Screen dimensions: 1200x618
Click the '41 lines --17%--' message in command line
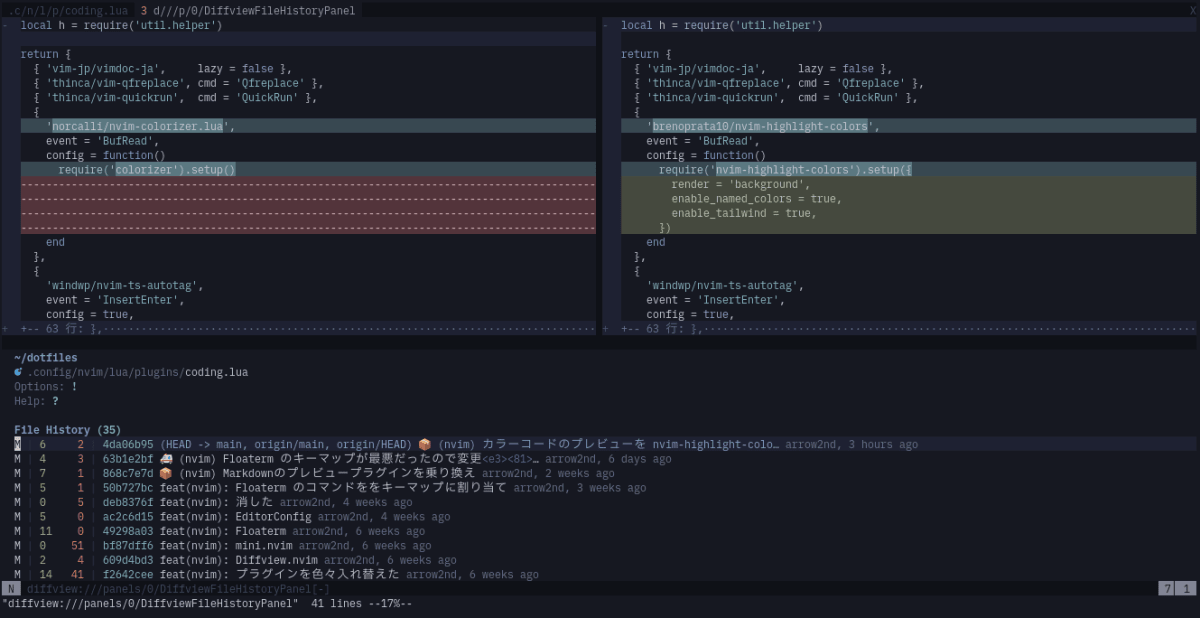[361, 604]
